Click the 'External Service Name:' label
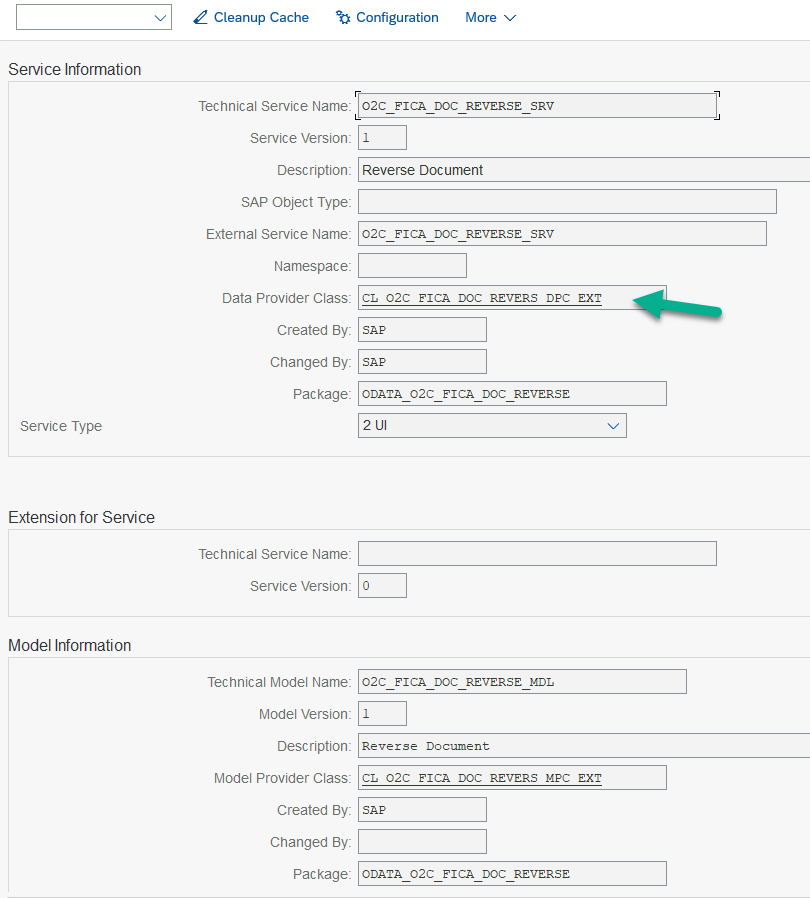Viewport: 810px width, 898px height. 278,234
